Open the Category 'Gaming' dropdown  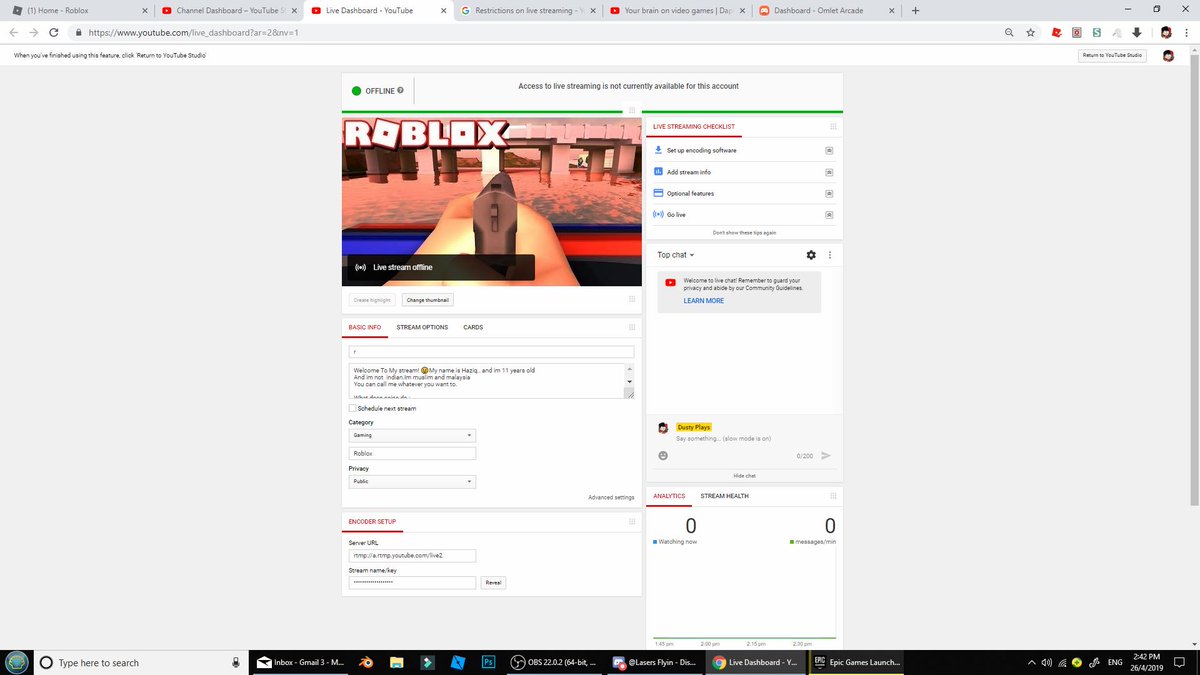[x=412, y=436]
